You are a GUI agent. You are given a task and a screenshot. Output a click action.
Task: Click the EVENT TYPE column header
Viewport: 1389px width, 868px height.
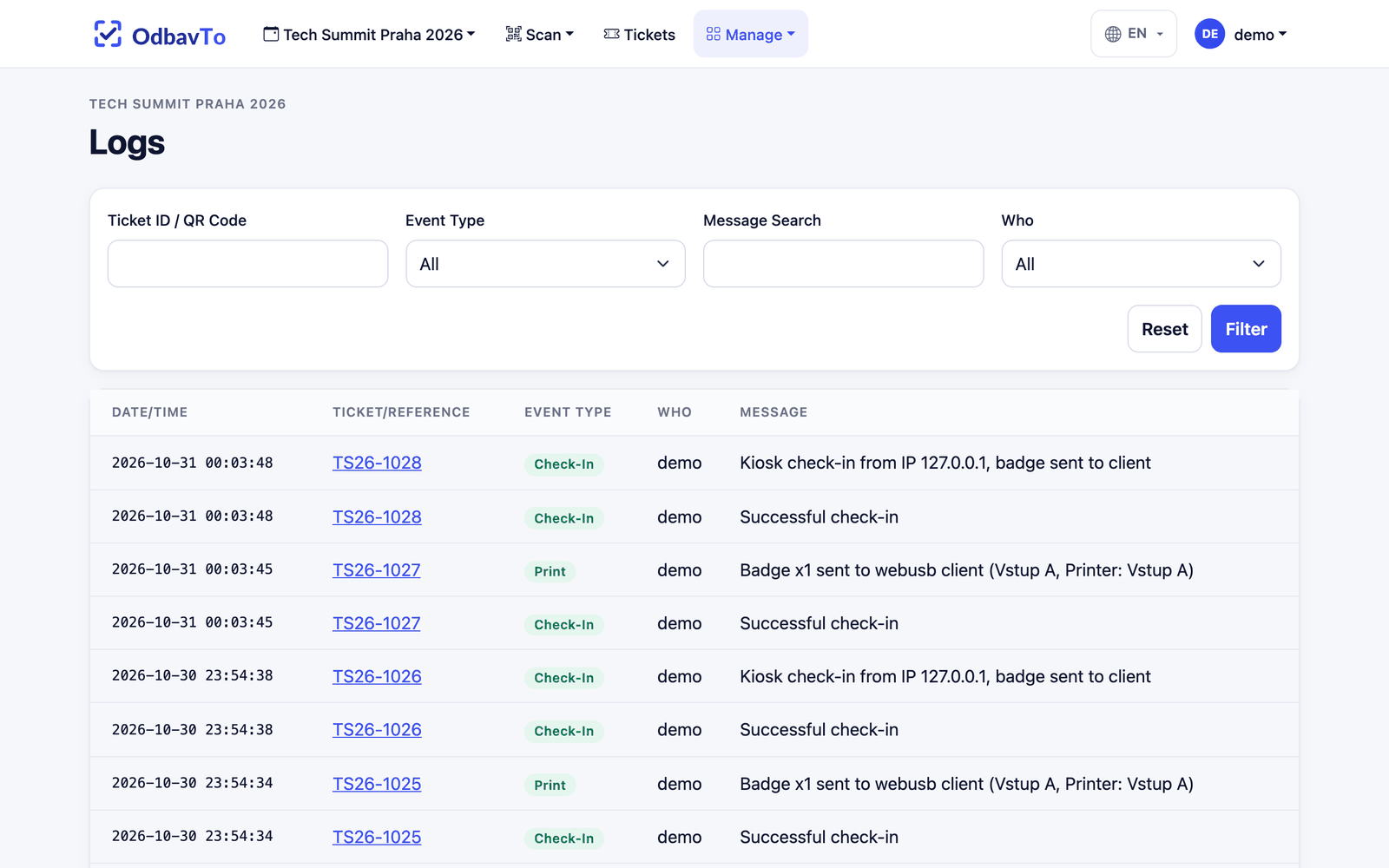[x=568, y=412]
